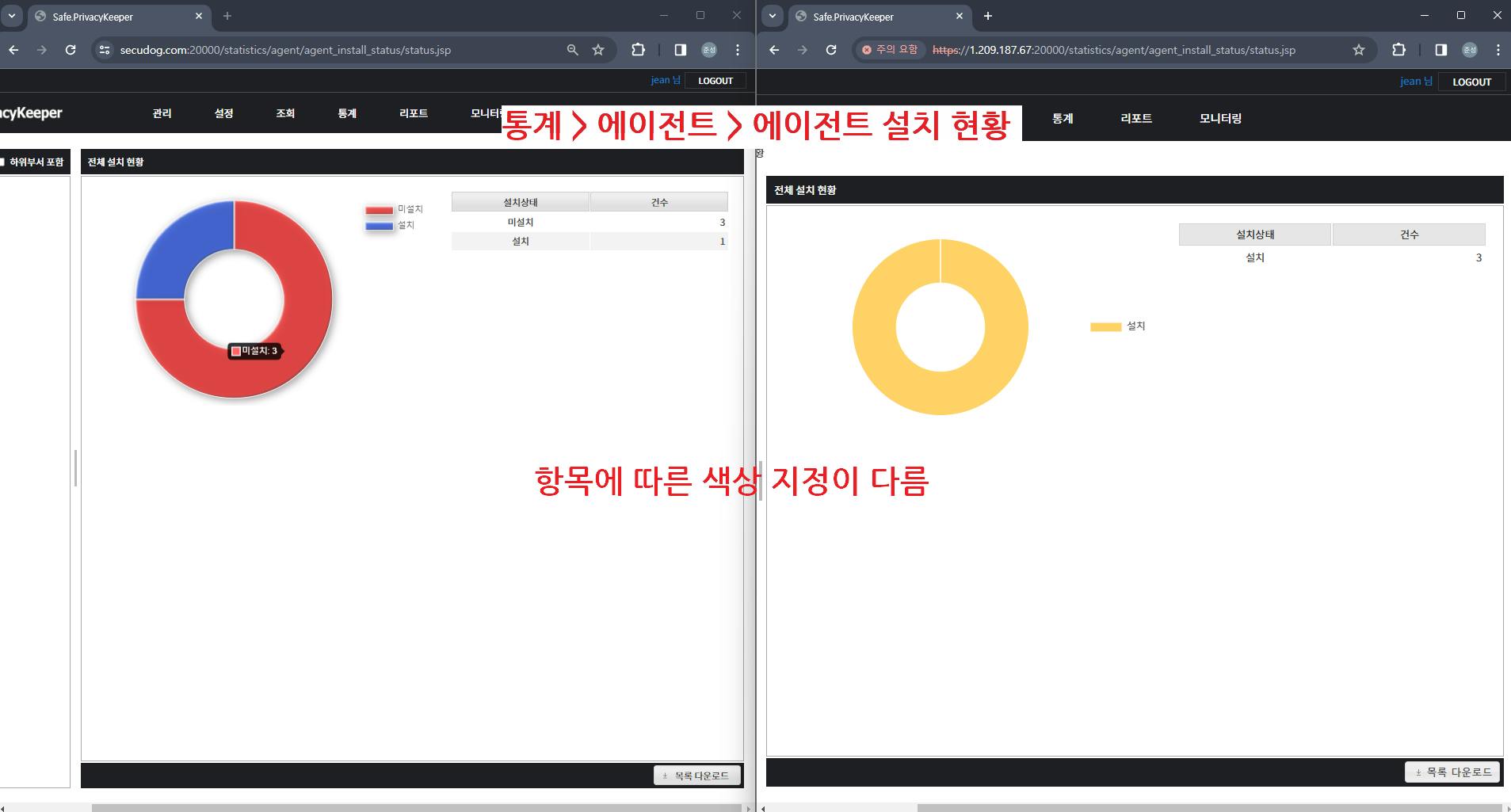Open the left browser's three-dot menu

coord(738,50)
